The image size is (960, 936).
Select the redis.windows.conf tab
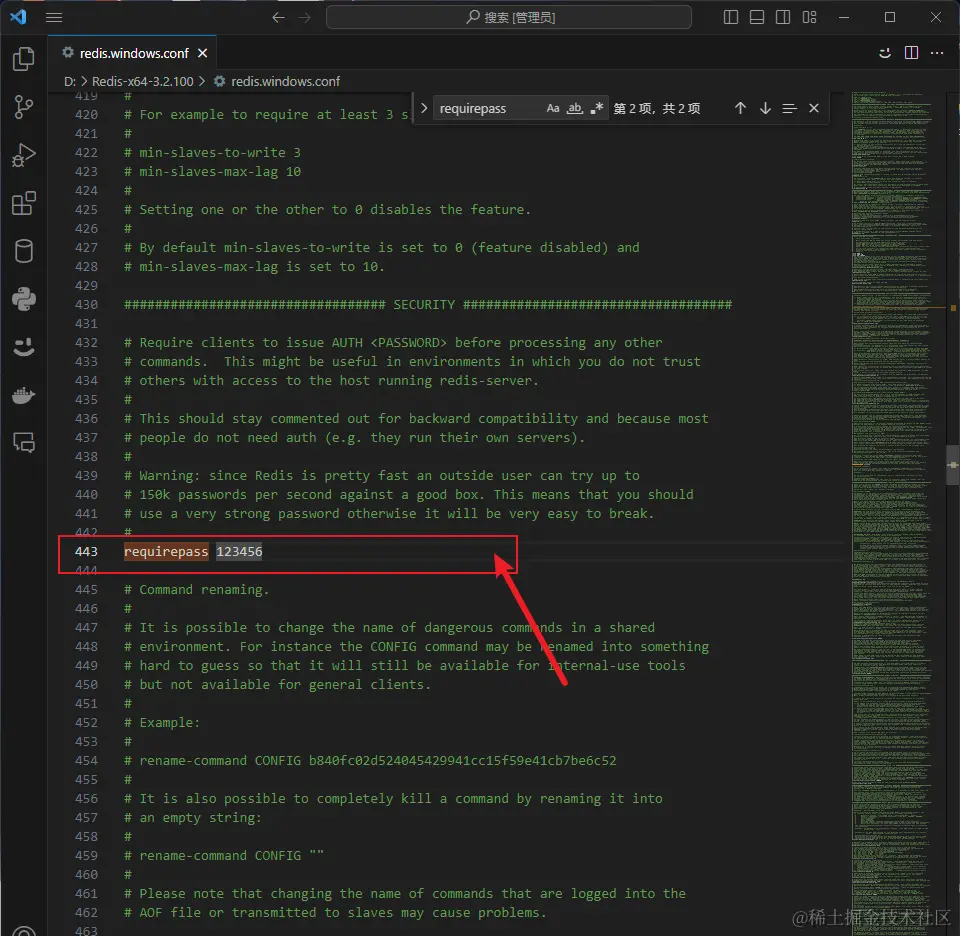point(134,53)
